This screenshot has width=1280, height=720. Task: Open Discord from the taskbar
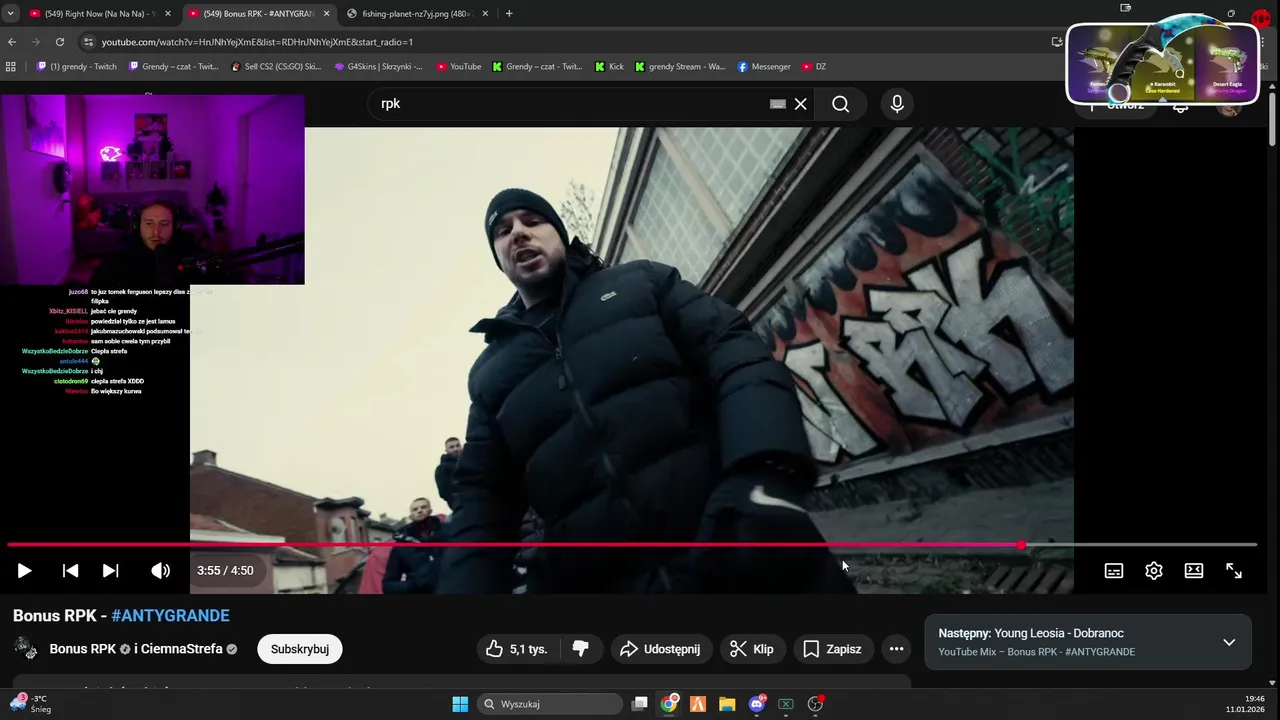(x=757, y=704)
